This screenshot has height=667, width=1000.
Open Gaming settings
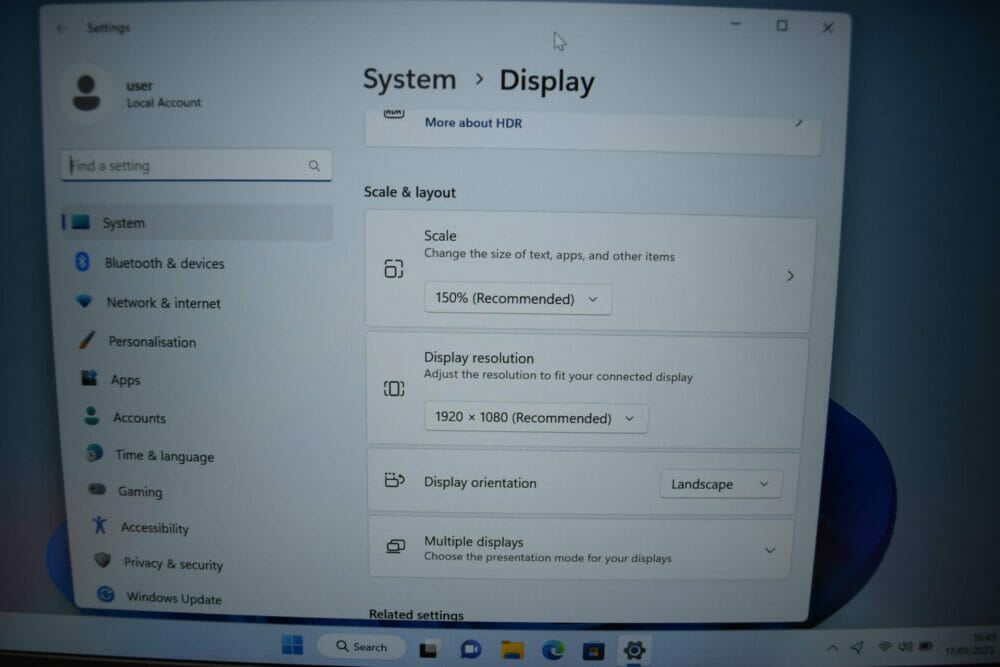(x=140, y=492)
